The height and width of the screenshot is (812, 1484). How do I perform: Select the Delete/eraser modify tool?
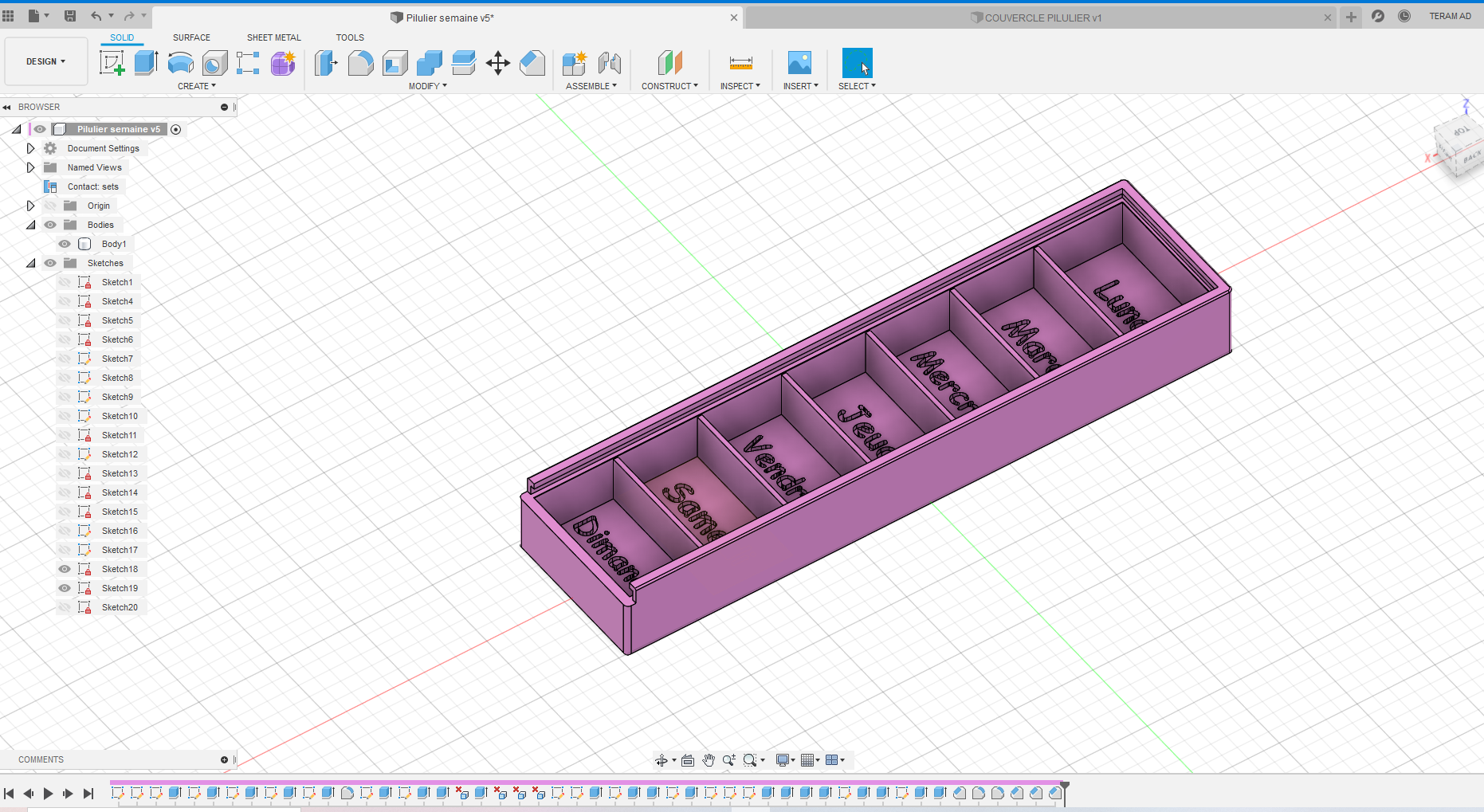[532, 63]
